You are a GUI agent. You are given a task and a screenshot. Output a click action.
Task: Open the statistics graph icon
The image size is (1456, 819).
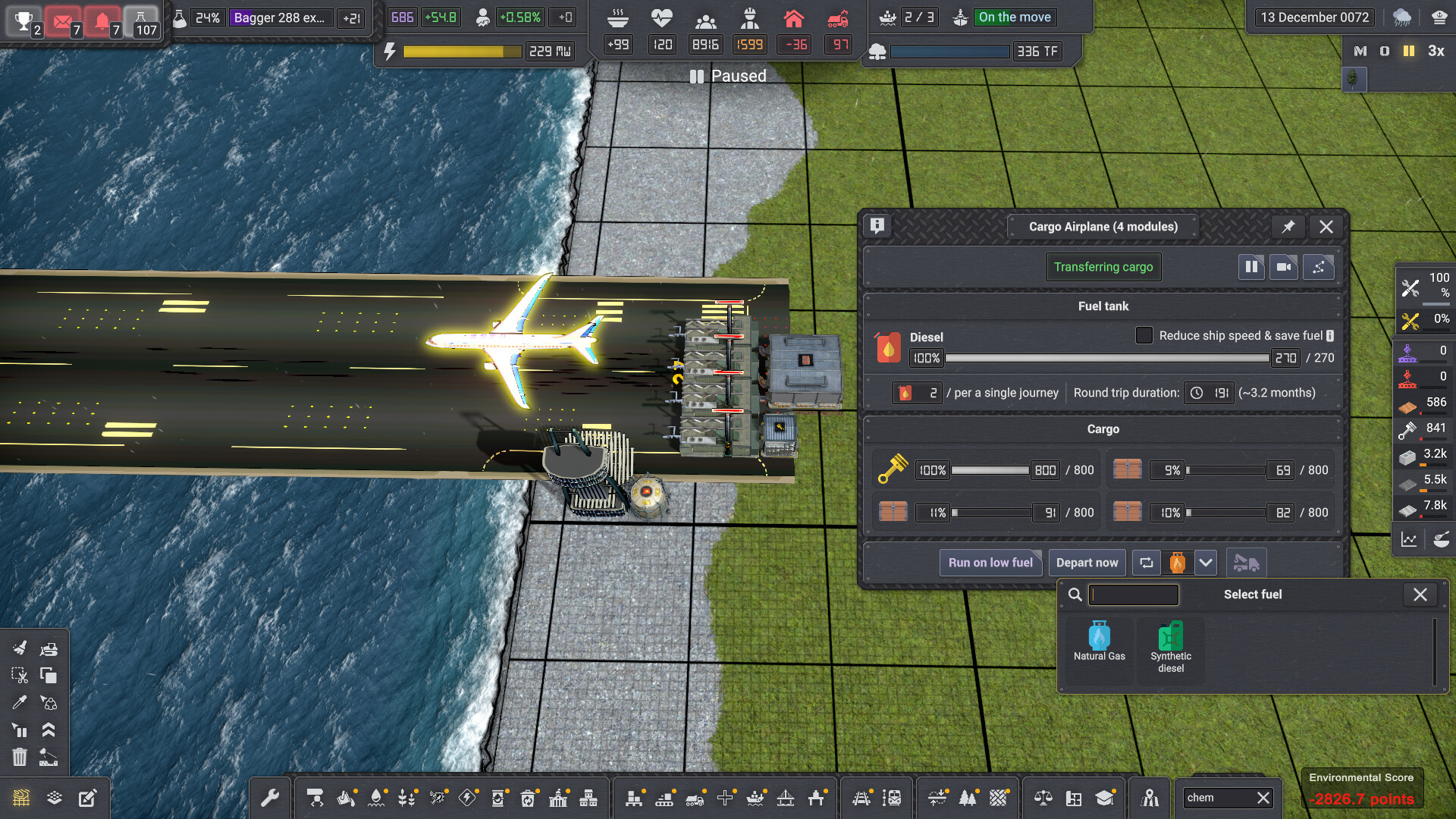click(x=1409, y=539)
